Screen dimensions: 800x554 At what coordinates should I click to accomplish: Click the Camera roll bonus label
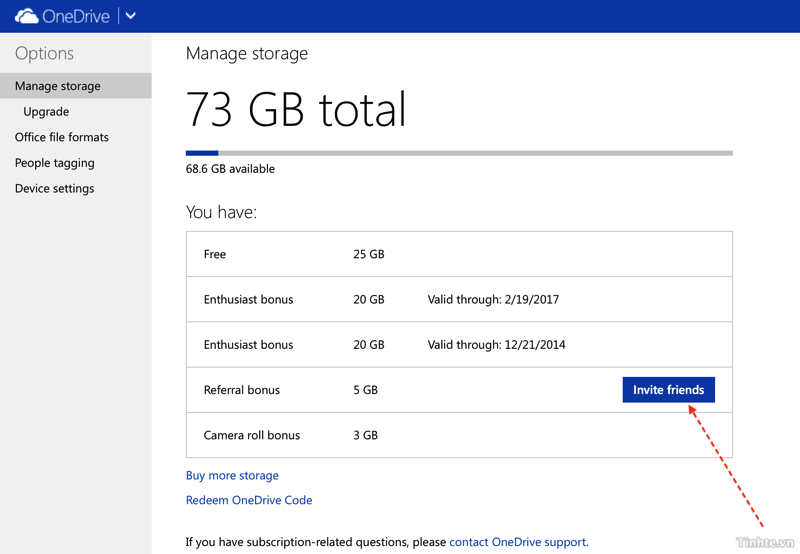point(252,435)
